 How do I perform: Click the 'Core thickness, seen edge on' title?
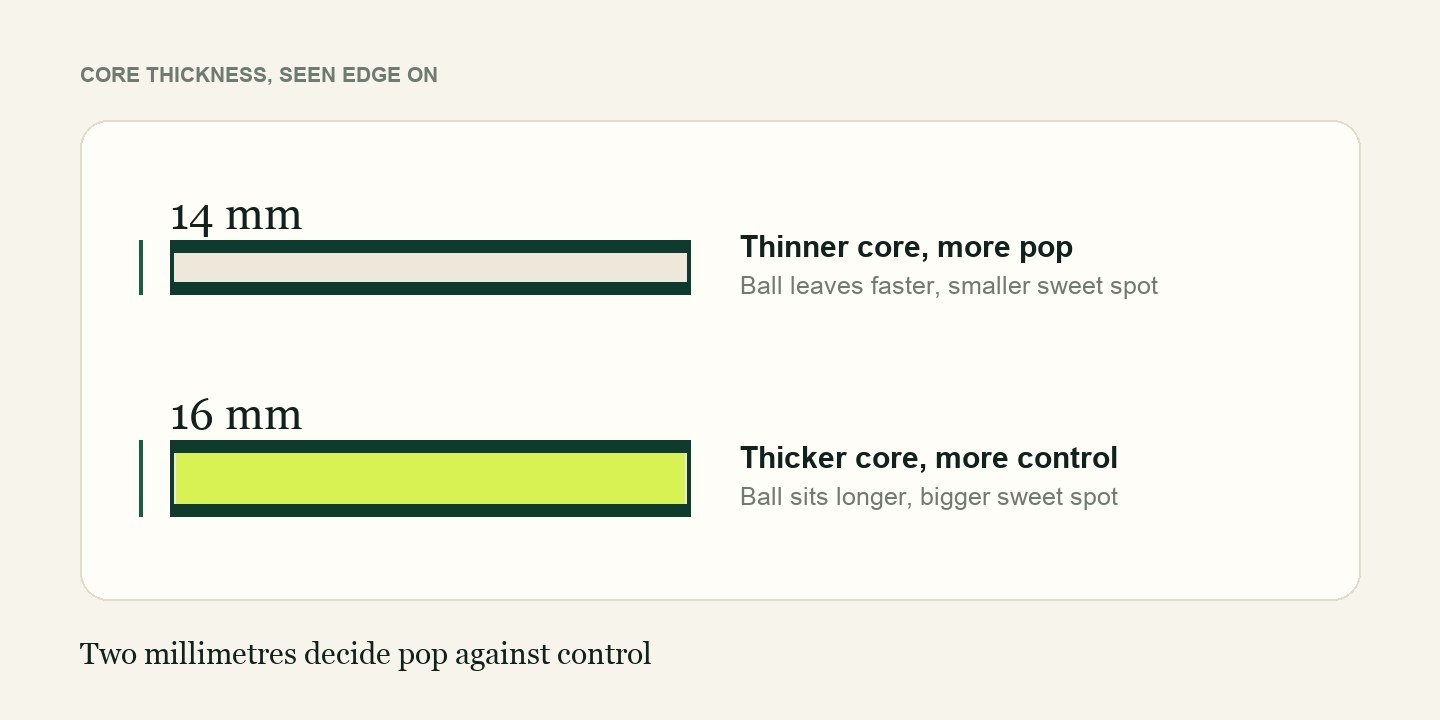[x=259, y=75]
